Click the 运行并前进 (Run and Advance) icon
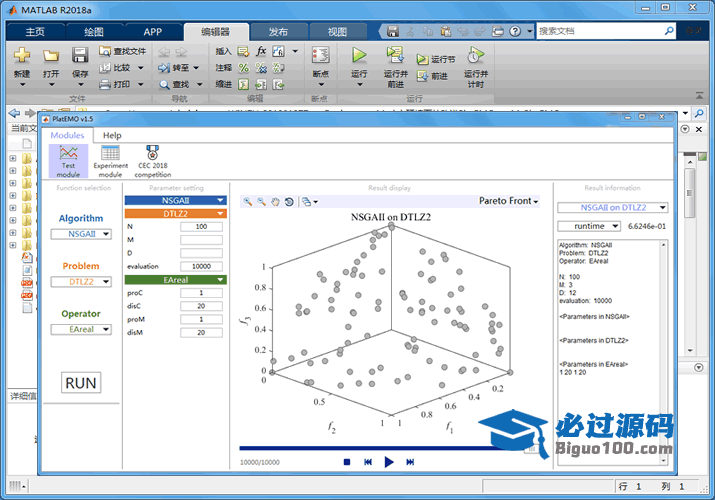 coord(395,55)
